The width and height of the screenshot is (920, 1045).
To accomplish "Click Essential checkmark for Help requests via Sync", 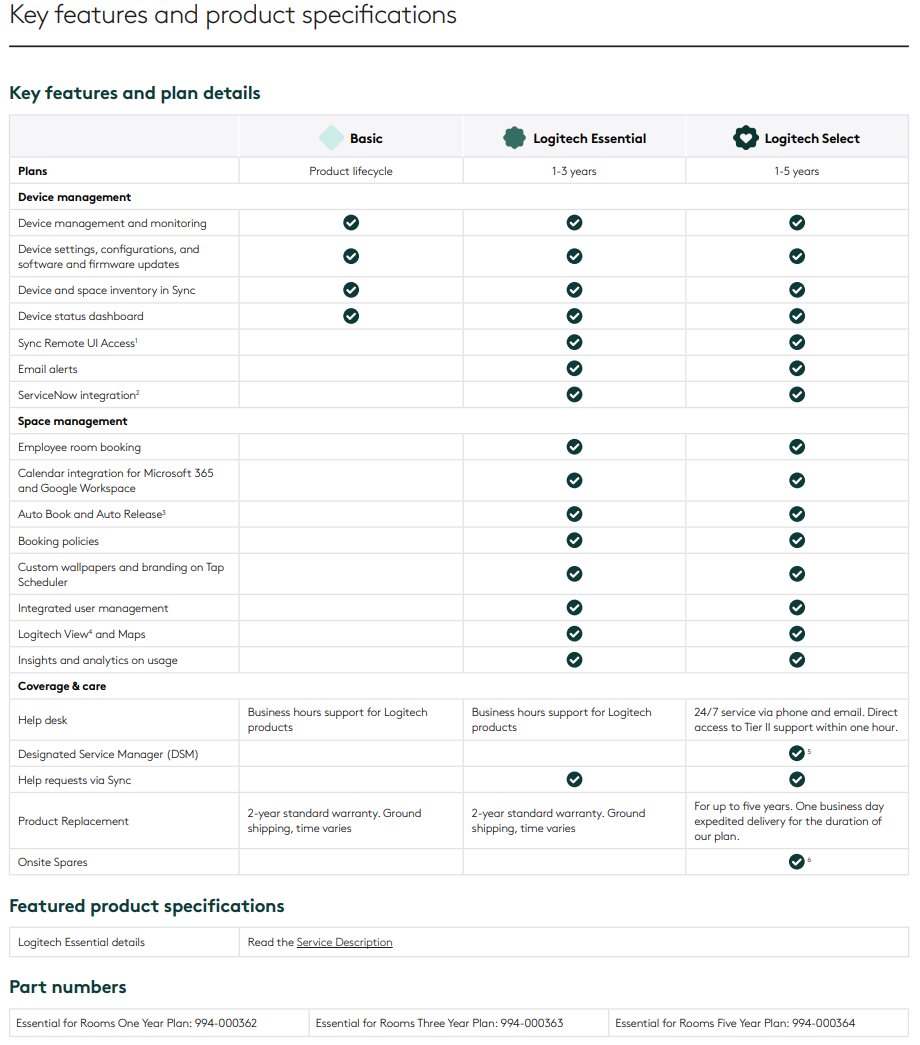I will pos(574,779).
